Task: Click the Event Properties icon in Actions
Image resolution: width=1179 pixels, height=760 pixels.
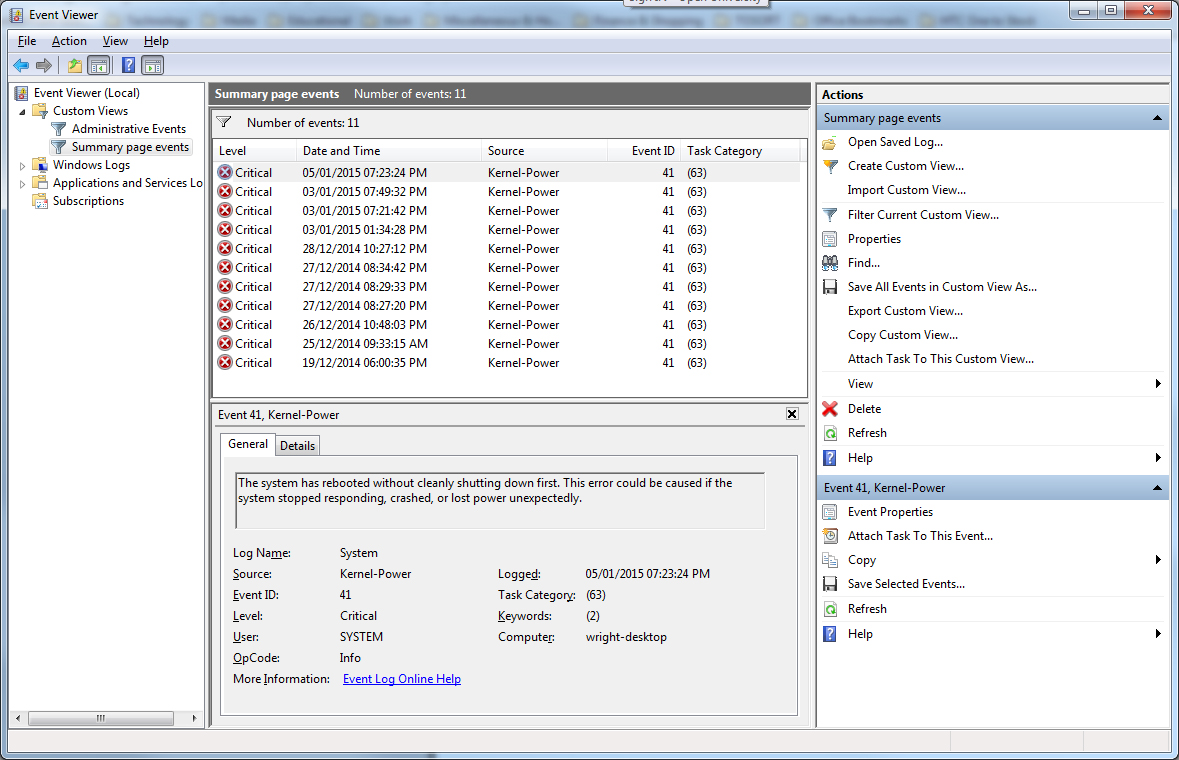Action: [829, 512]
